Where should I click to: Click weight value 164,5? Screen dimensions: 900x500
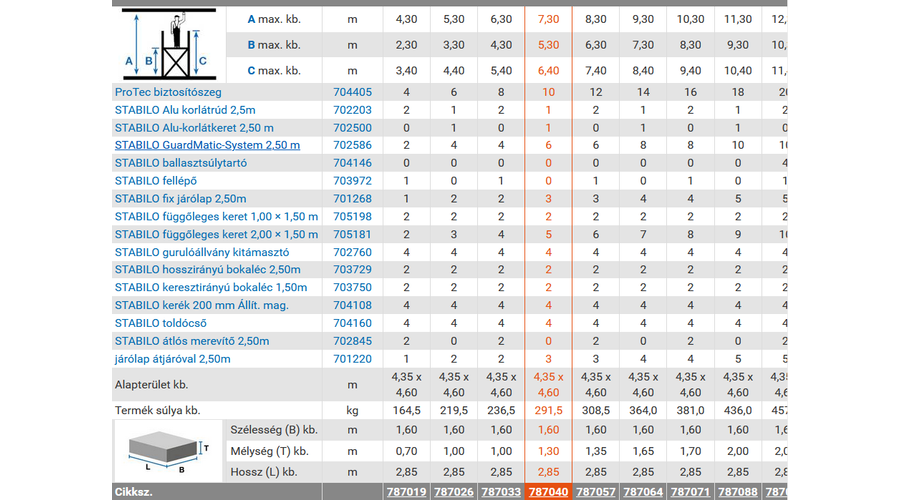pyautogui.click(x=406, y=410)
